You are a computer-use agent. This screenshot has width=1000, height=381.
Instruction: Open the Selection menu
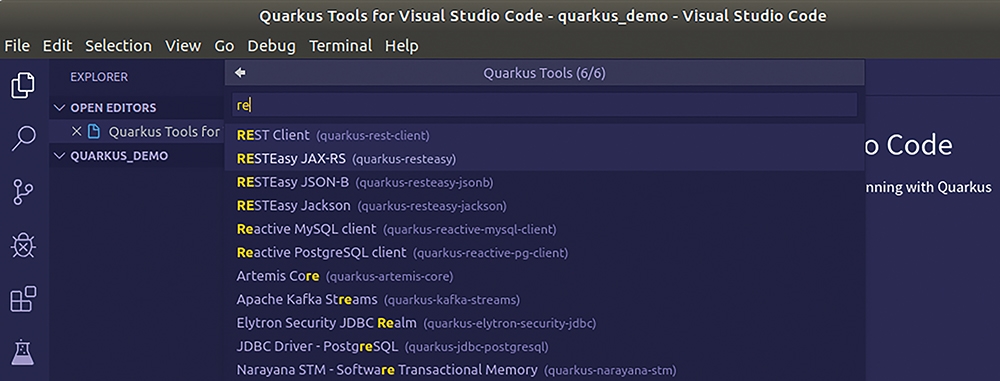(119, 46)
